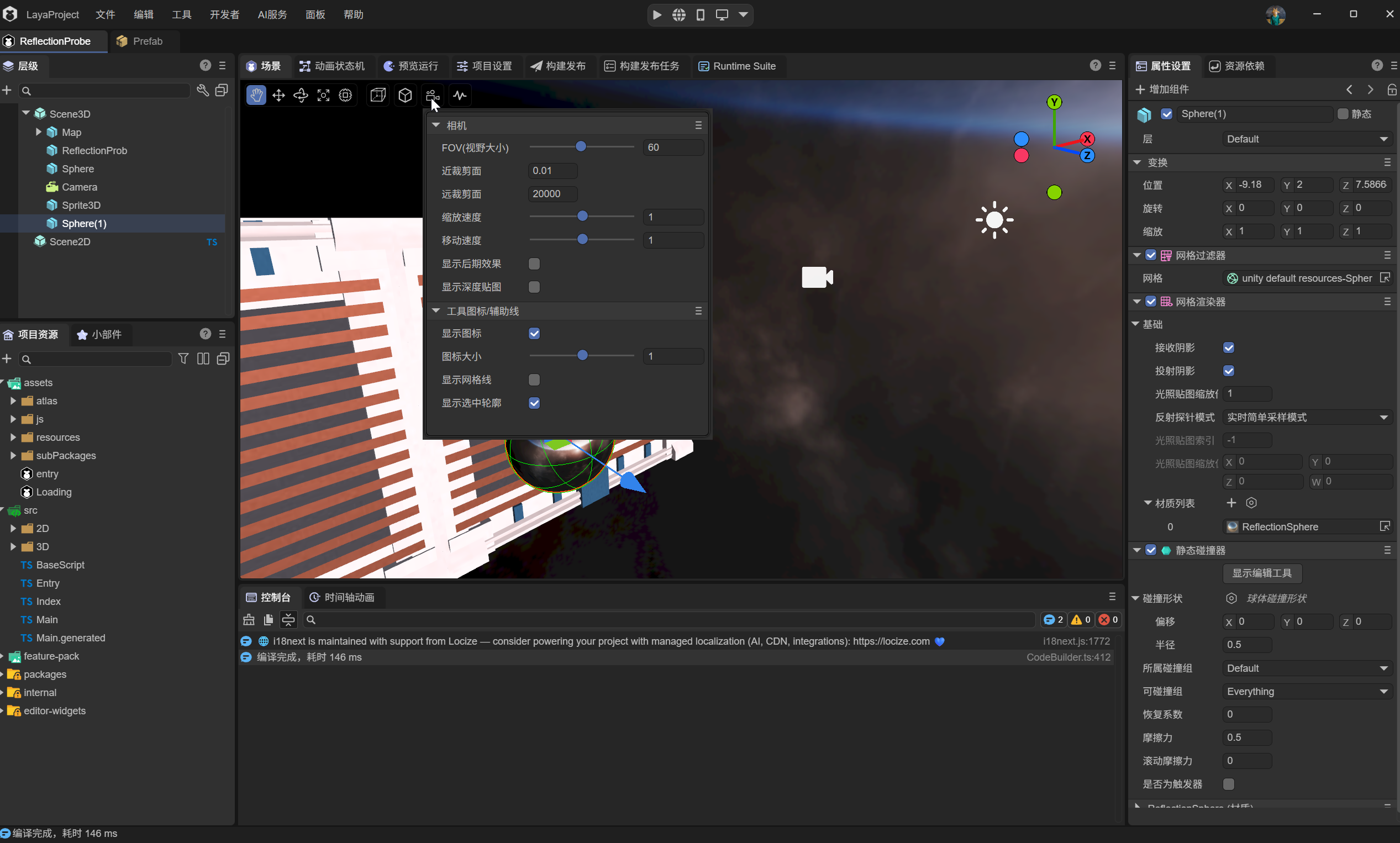Viewport: 1400px width, 843px height.
Task: Open the 文件 menu
Action: tap(105, 15)
